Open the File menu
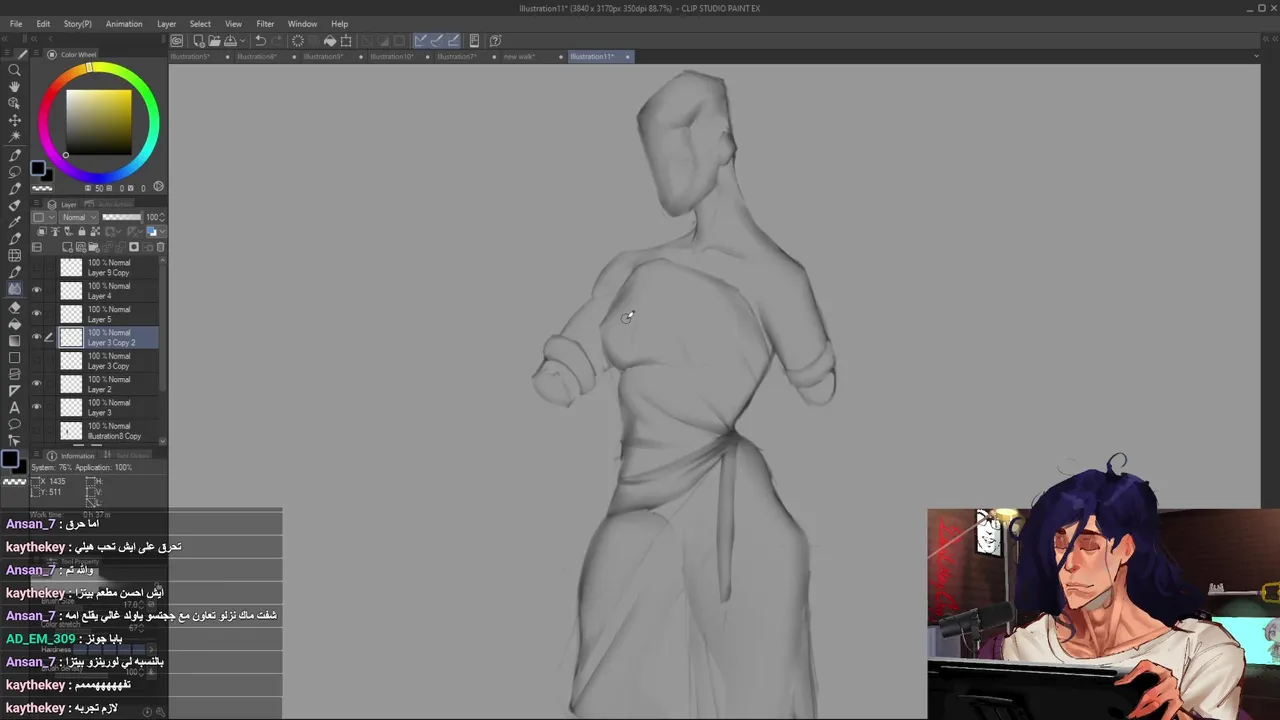This screenshot has height=720, width=1280. tap(16, 24)
